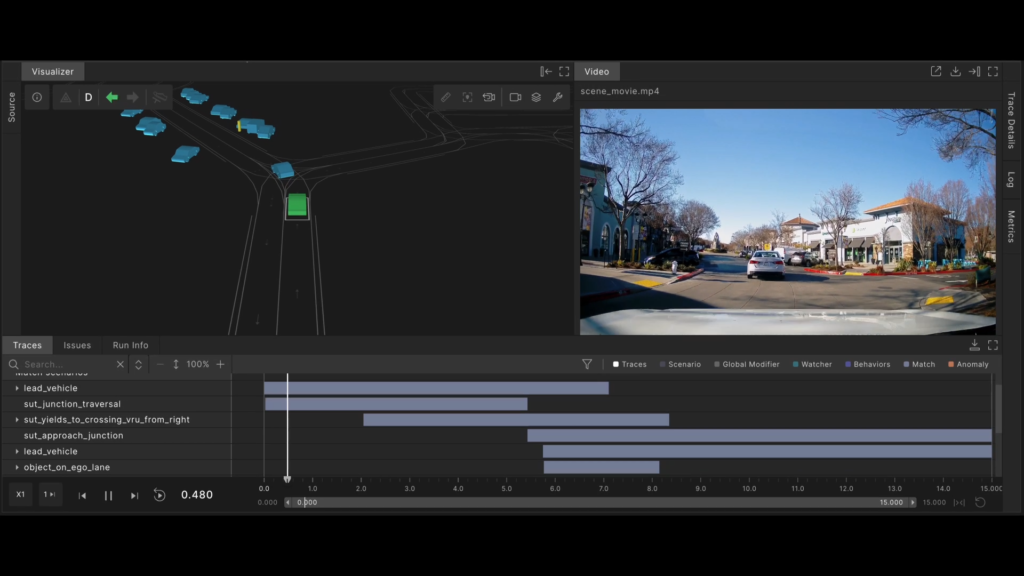Click the vertical fit height icon
1024x576 pixels.
176,364
